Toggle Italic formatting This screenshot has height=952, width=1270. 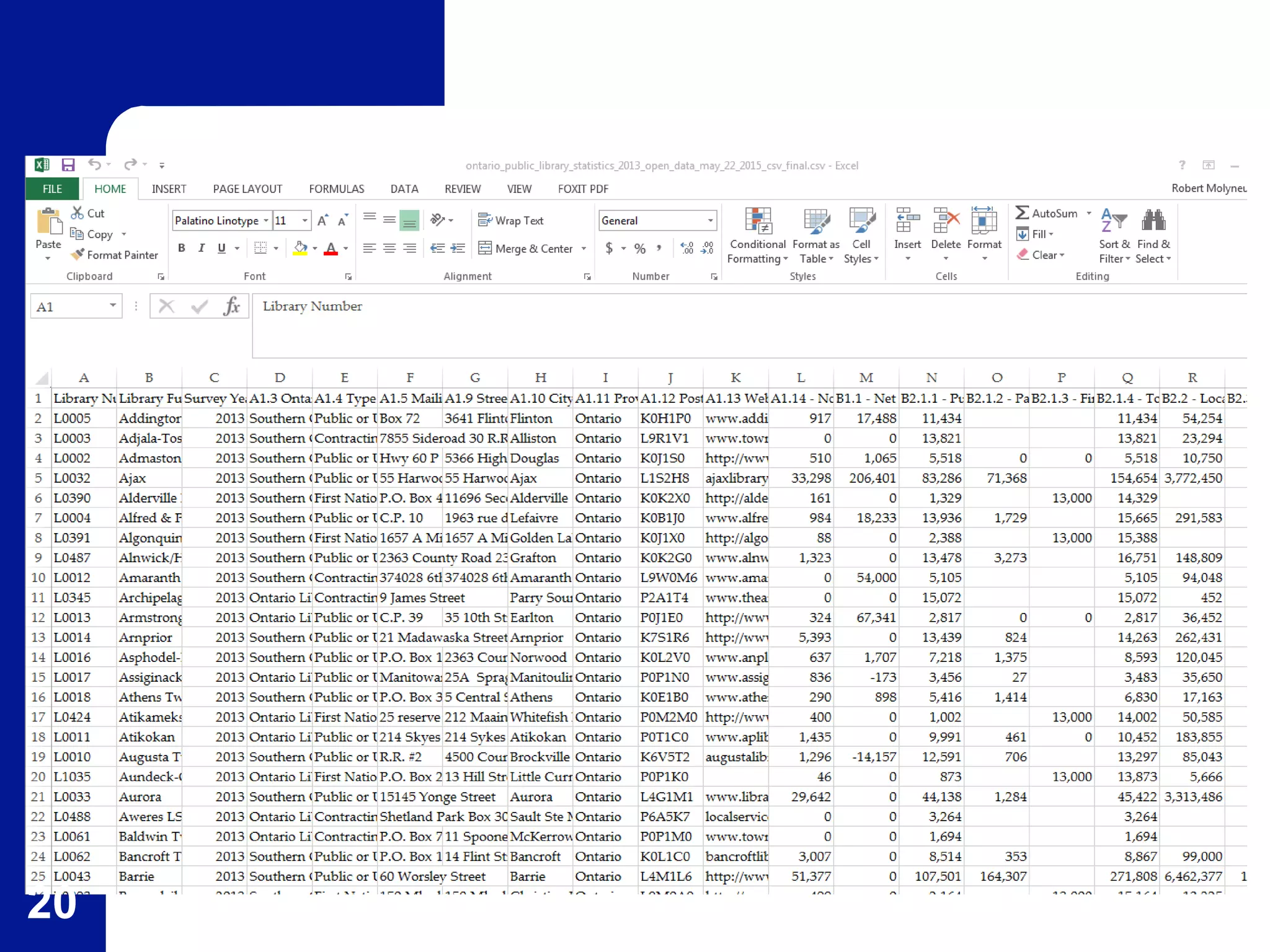point(201,249)
